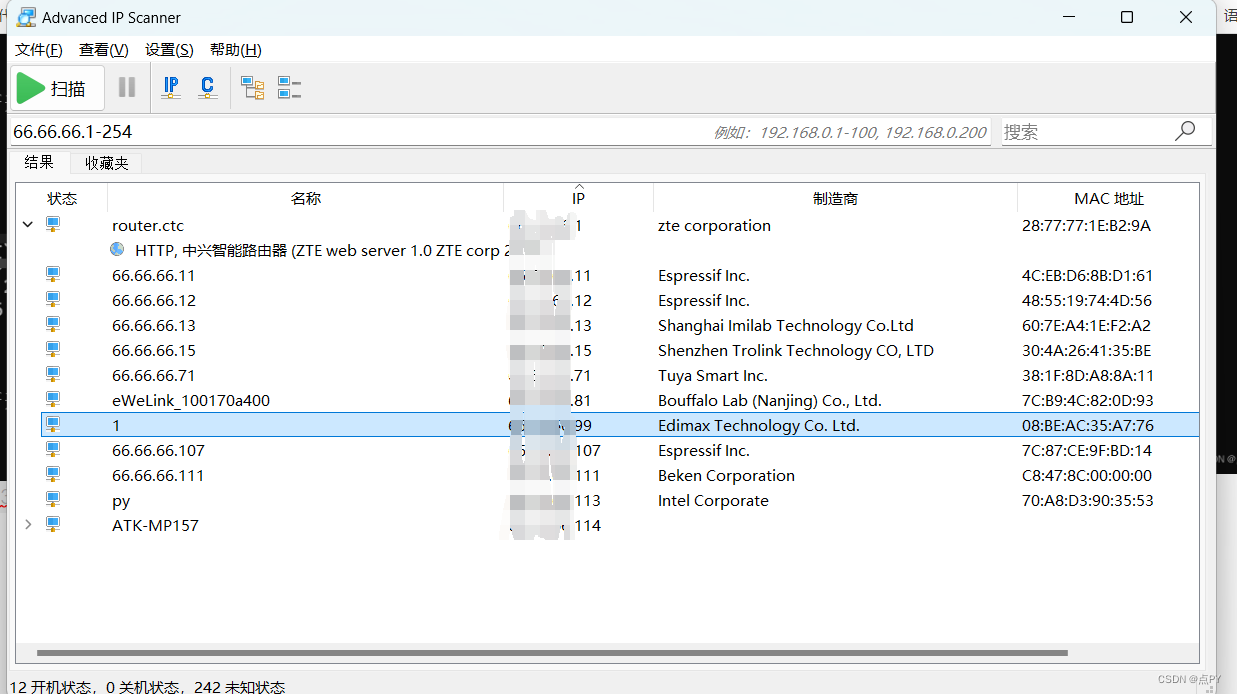1237x694 pixels.
Task: Click MAC address 7C:87:CE:9F:BD:14
Action: [1087, 450]
